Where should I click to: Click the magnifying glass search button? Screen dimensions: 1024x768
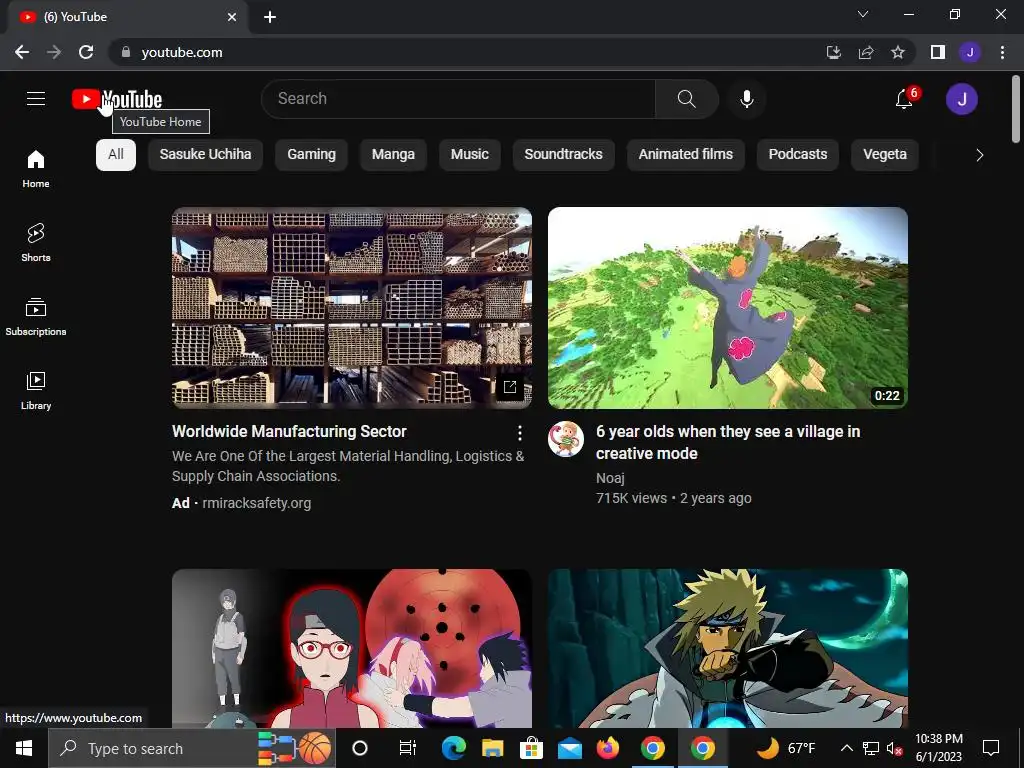(686, 99)
